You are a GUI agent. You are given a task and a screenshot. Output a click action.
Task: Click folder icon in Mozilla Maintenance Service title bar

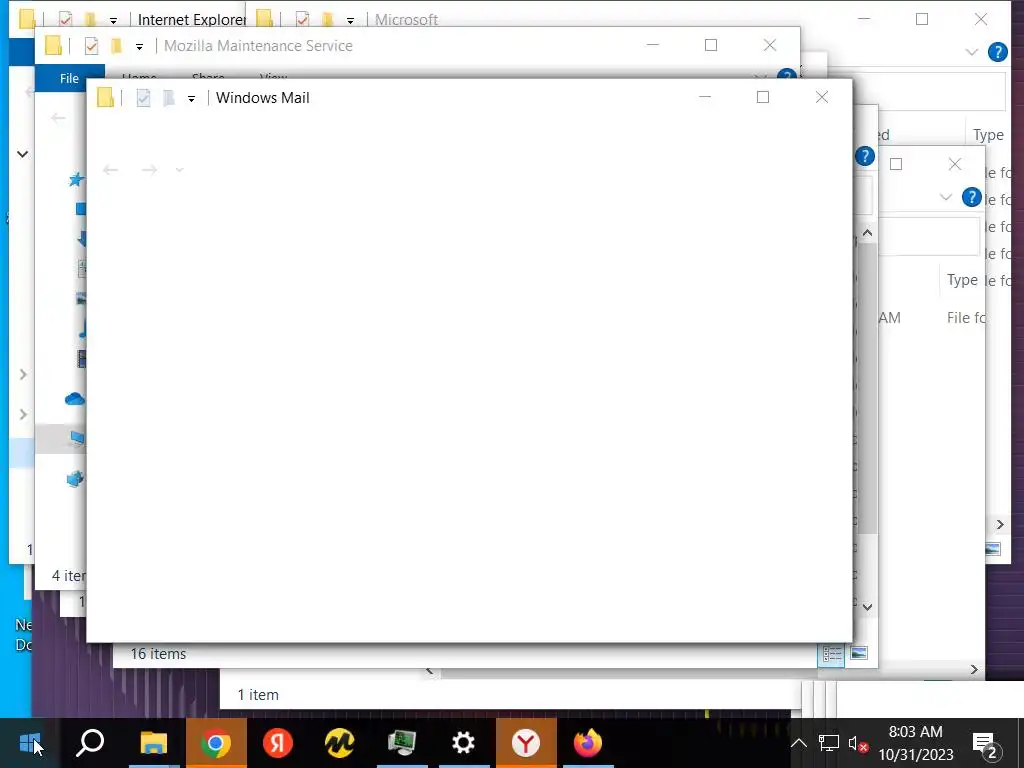coord(54,46)
